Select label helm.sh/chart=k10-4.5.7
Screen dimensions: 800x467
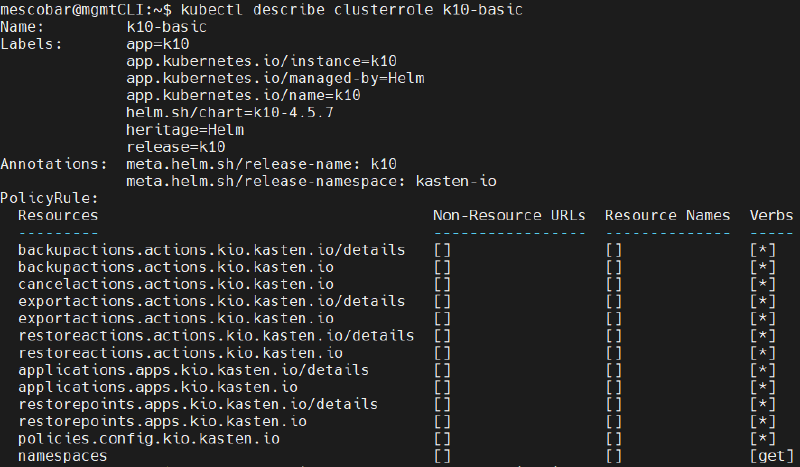click(230, 112)
